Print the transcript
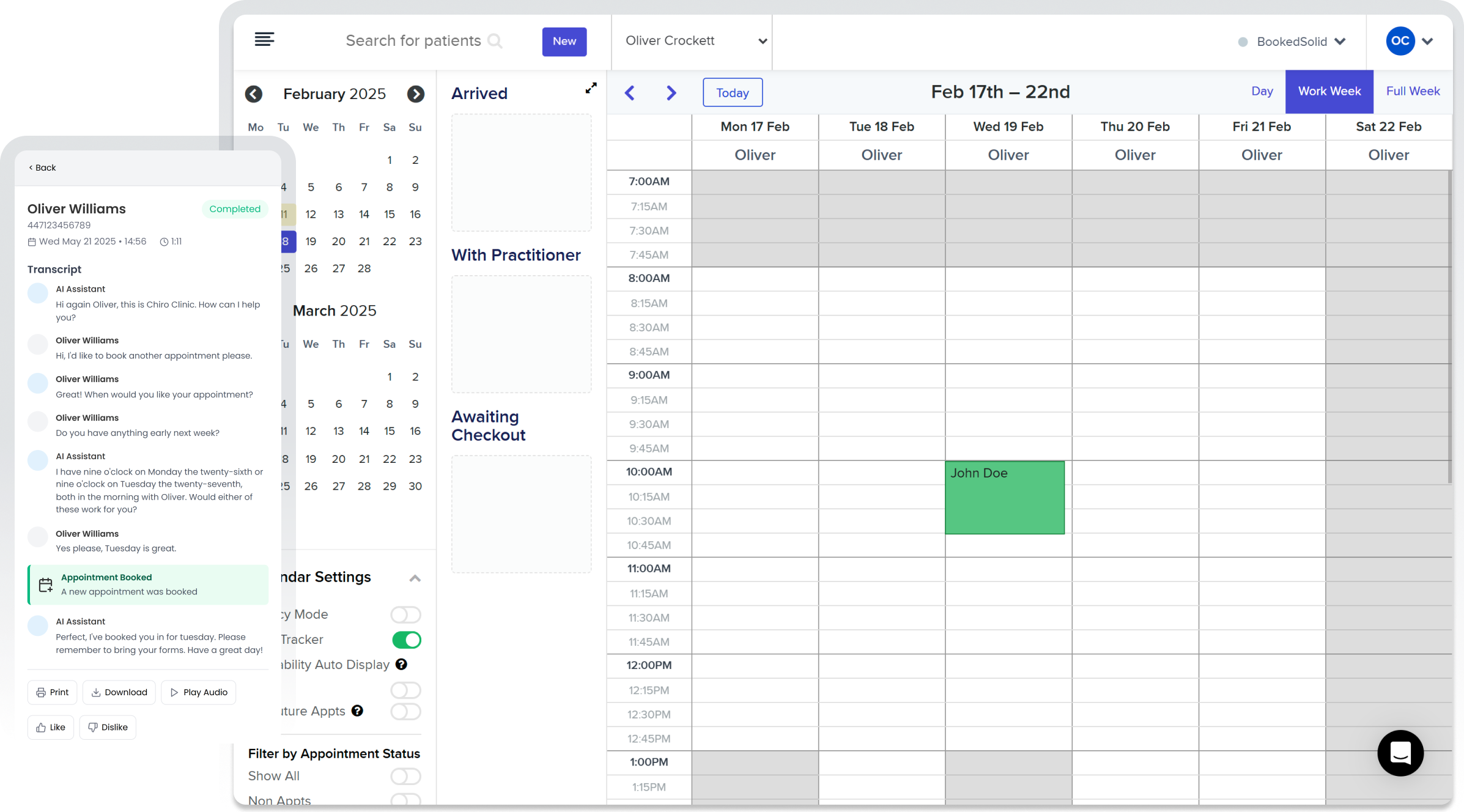1464x812 pixels. click(52, 692)
